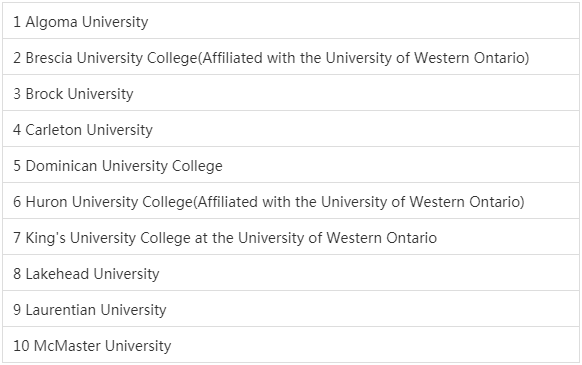The image size is (582, 365).
Task: Choose Carleton University in the list
Action: pyautogui.click(x=291, y=129)
